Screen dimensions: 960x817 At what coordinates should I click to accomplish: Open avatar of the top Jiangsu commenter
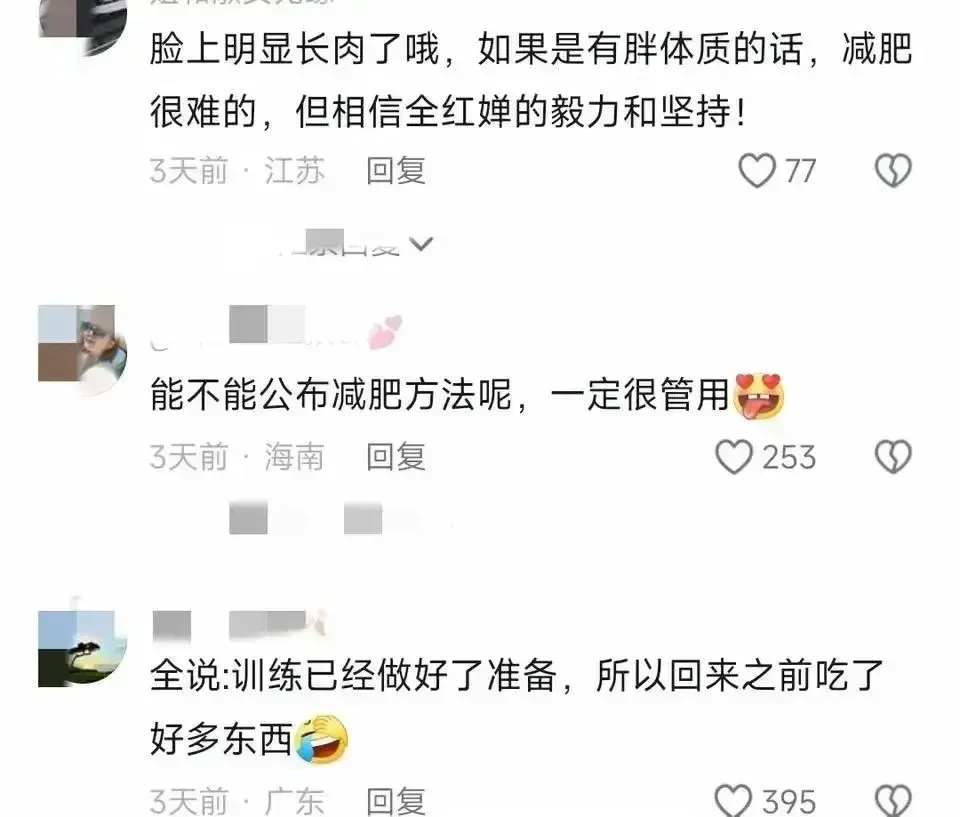point(82,24)
